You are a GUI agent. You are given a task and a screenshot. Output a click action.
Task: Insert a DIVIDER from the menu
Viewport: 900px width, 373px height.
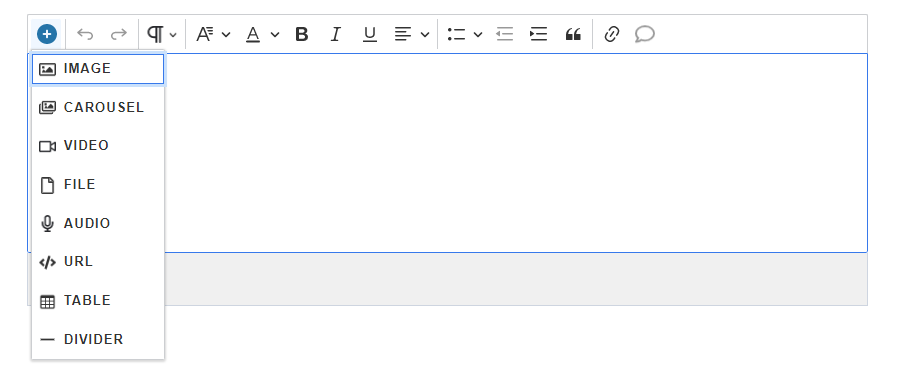pyautogui.click(x=98, y=339)
